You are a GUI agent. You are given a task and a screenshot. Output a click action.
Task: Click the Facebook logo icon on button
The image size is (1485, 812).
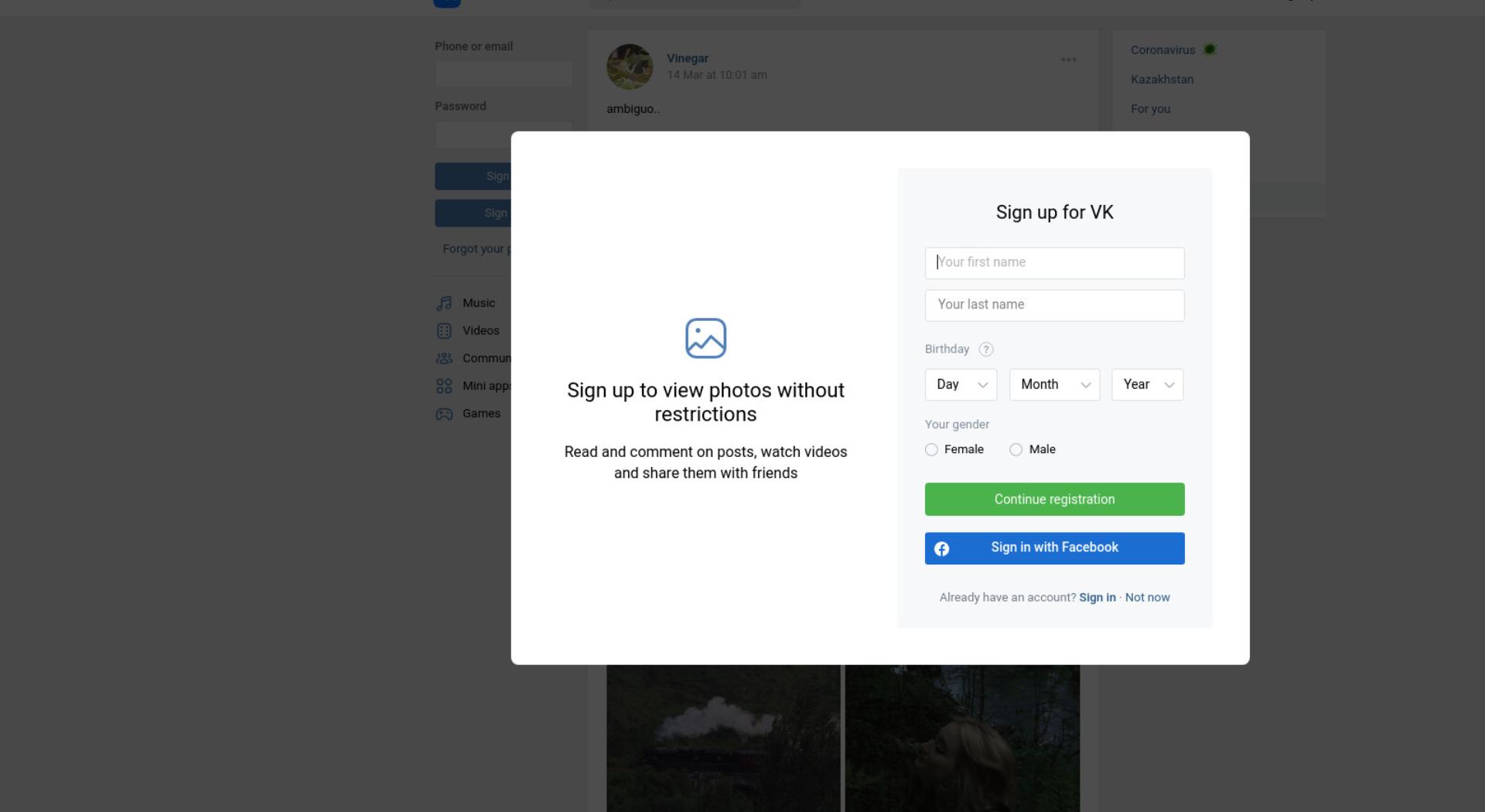click(x=941, y=549)
